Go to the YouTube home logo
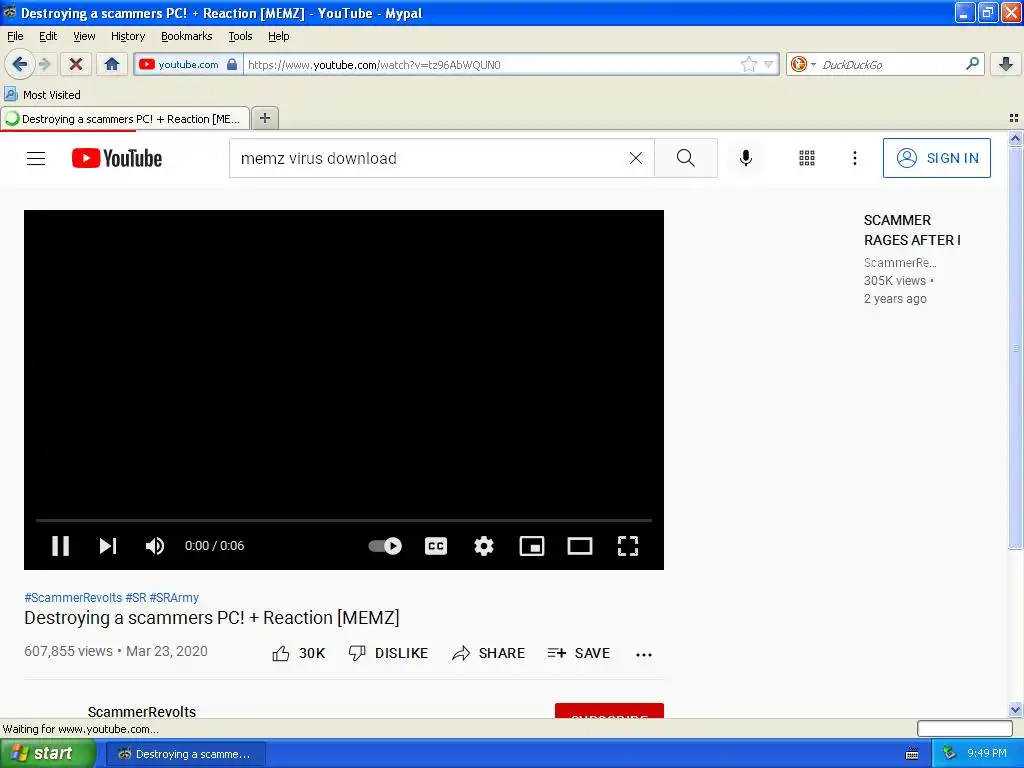The height and width of the screenshot is (768, 1024). [117, 158]
